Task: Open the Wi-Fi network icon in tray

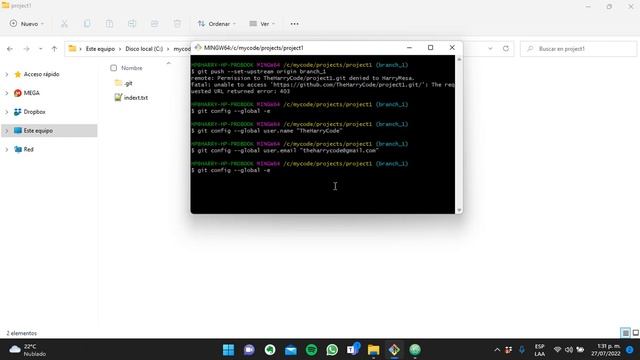Action: (x=557, y=350)
